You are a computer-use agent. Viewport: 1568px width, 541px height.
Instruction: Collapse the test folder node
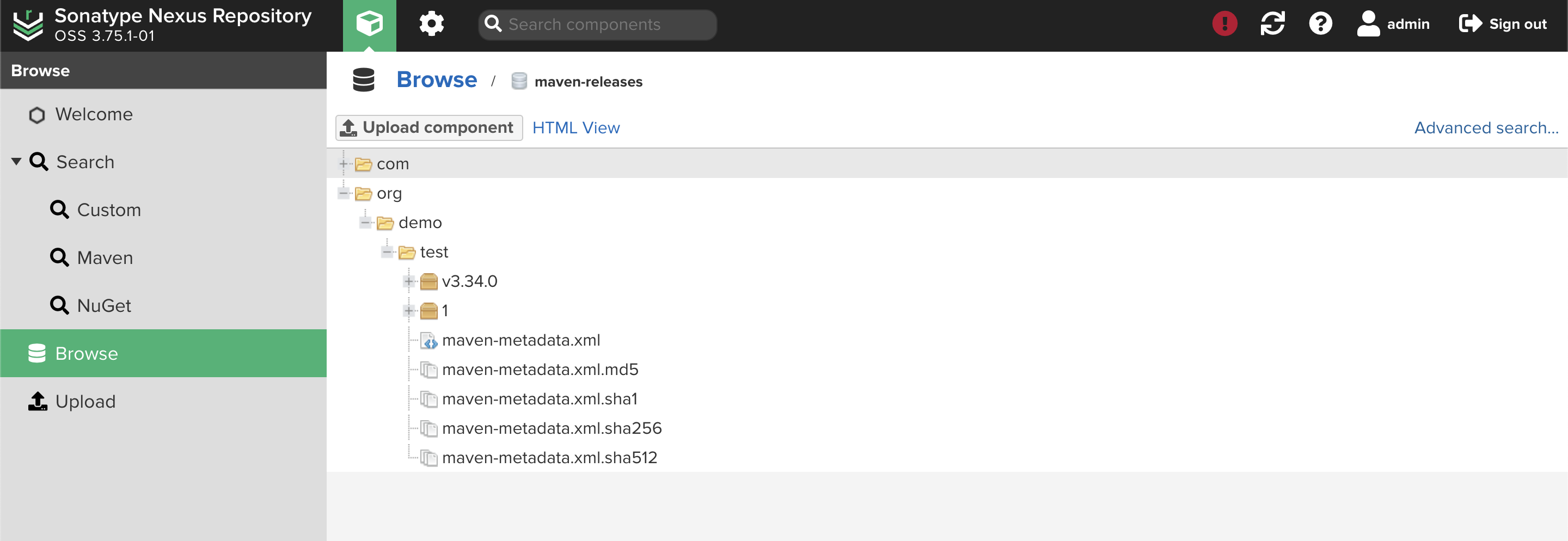pos(387,252)
